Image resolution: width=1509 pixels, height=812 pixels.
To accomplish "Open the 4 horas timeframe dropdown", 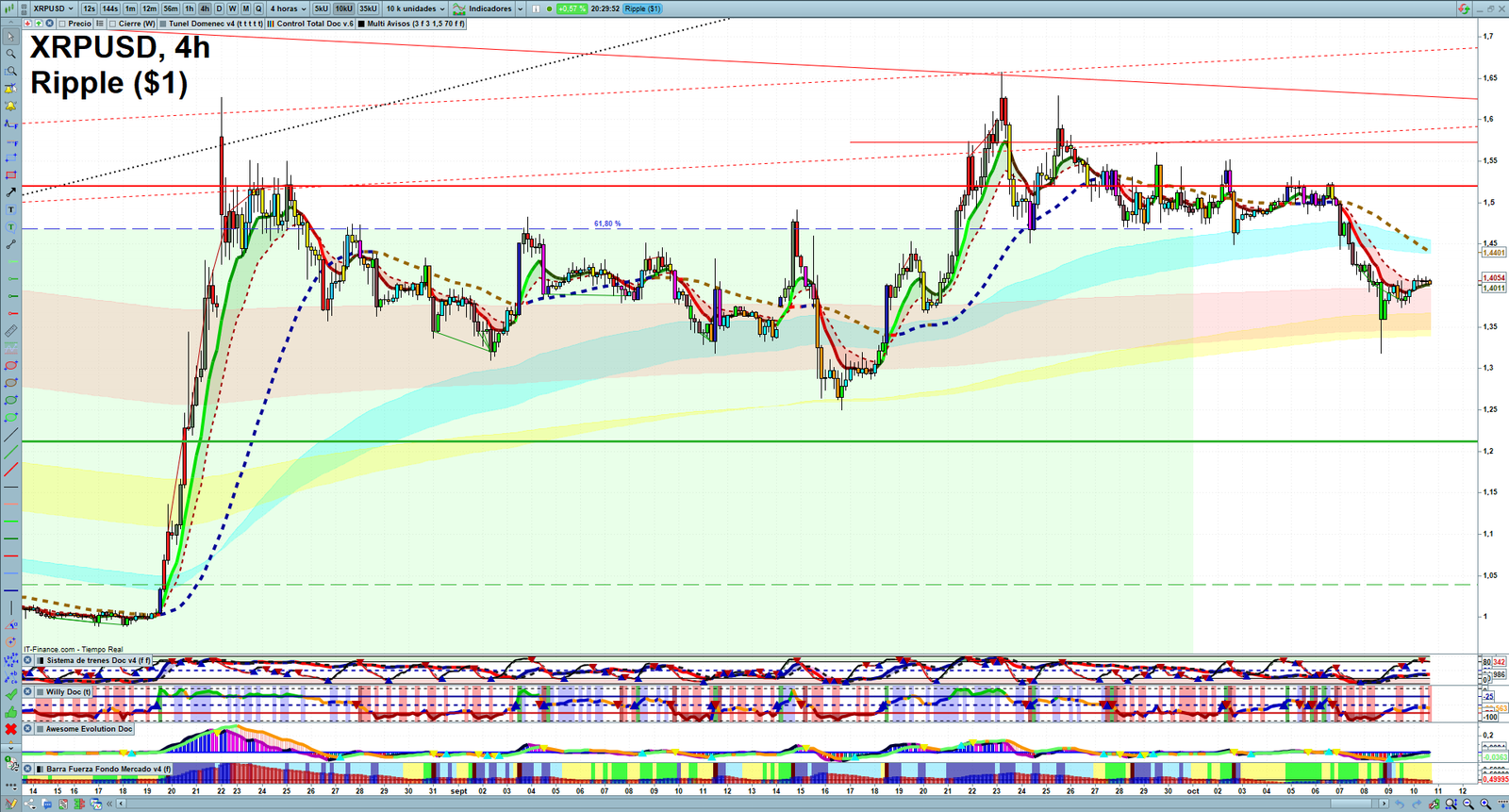I will click(288, 8).
